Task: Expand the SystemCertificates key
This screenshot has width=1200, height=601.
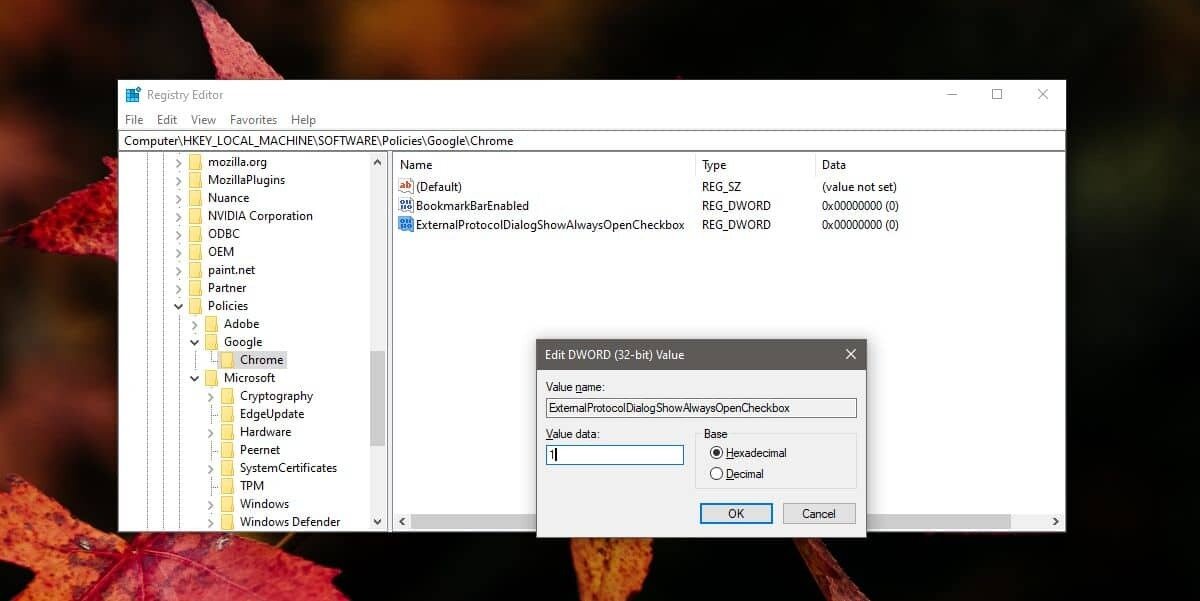Action: (211, 468)
